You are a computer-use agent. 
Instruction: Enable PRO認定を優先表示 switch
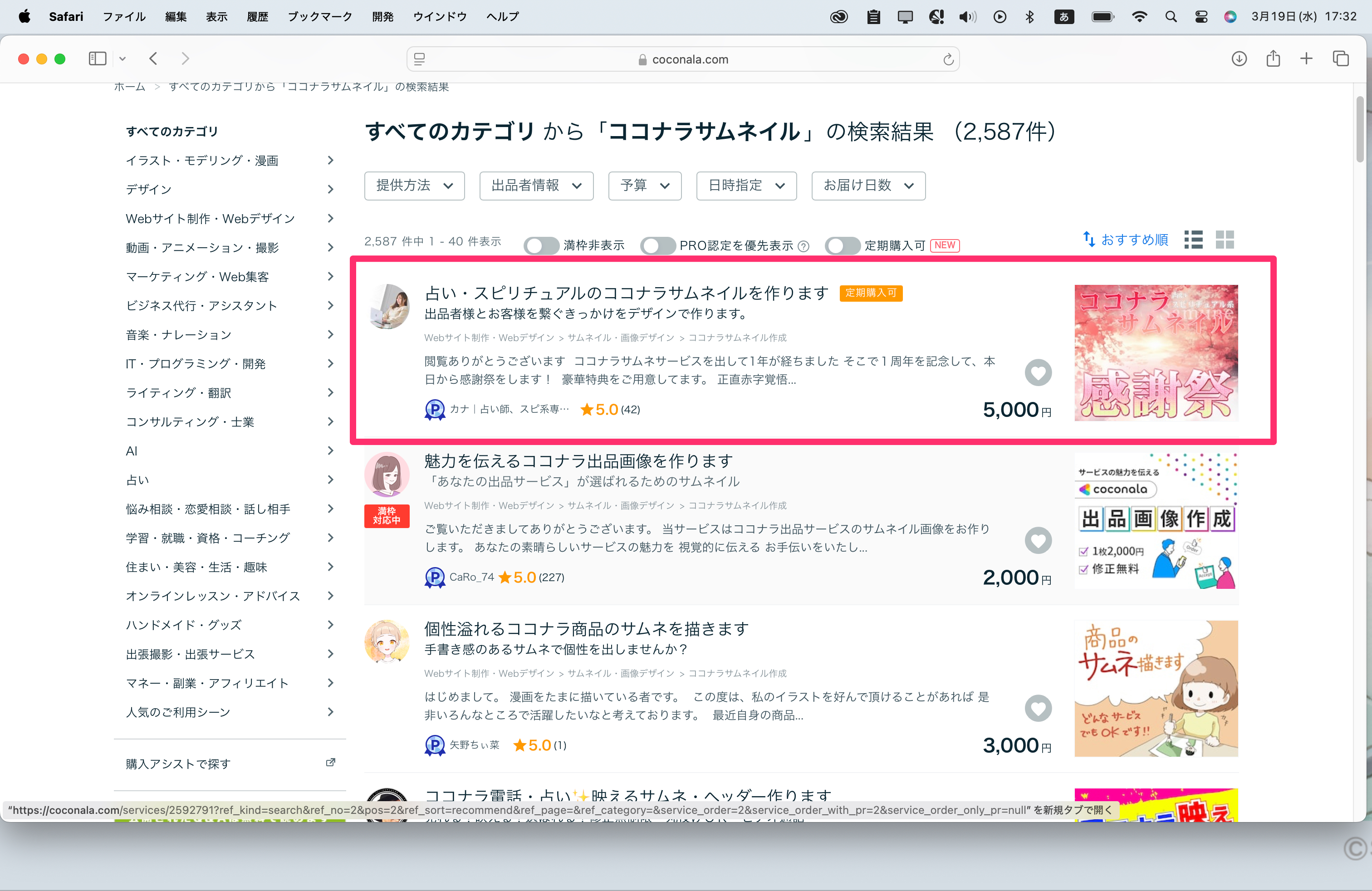coord(658,246)
